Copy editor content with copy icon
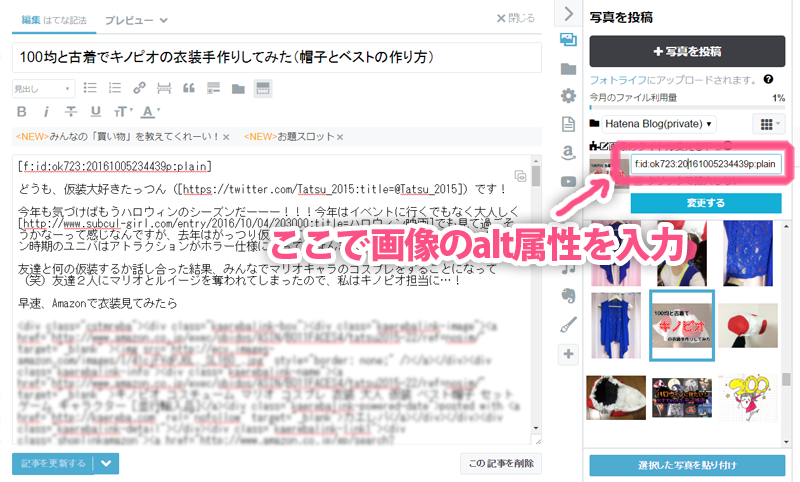This screenshot has width=800, height=482. pyautogui.click(x=520, y=176)
